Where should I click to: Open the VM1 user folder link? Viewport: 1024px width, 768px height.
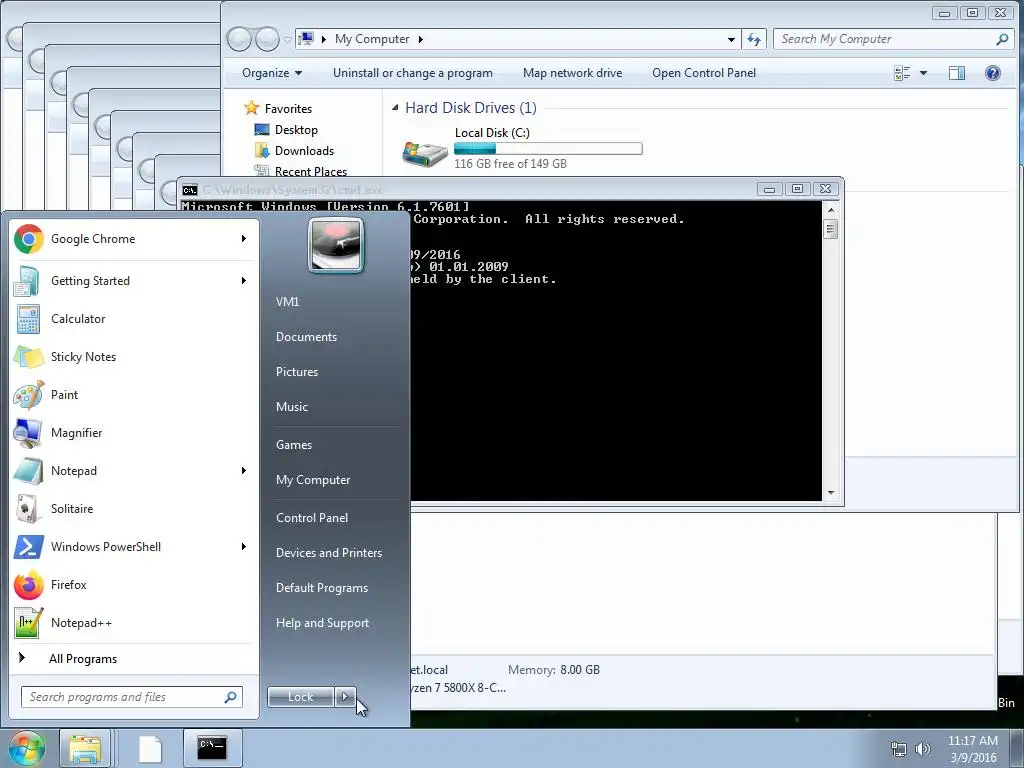[x=287, y=302]
